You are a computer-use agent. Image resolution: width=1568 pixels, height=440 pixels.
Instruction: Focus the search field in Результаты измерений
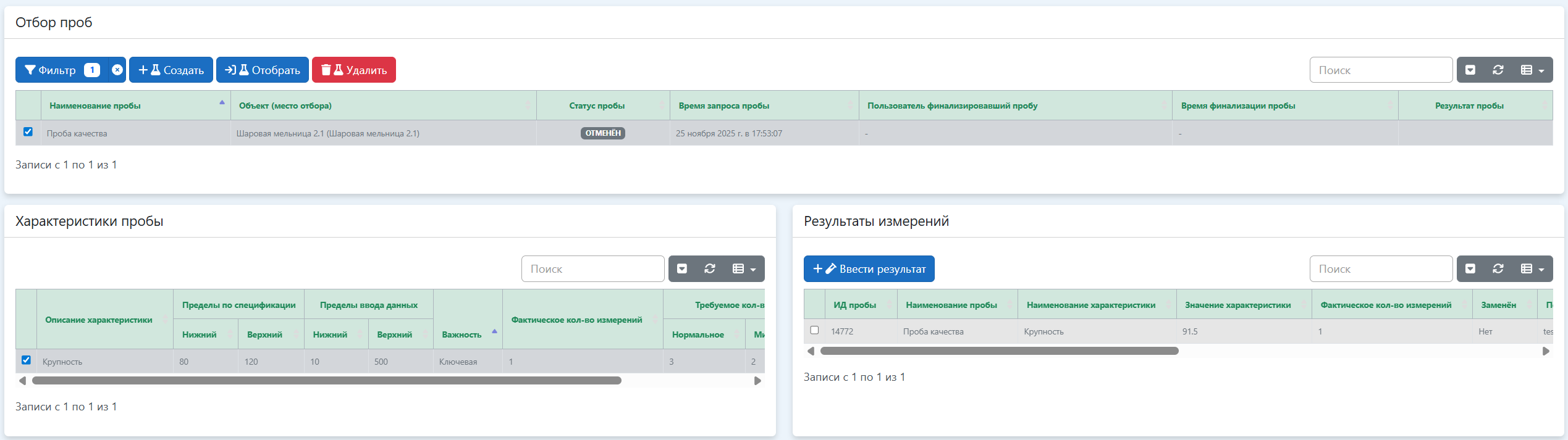(x=1381, y=268)
